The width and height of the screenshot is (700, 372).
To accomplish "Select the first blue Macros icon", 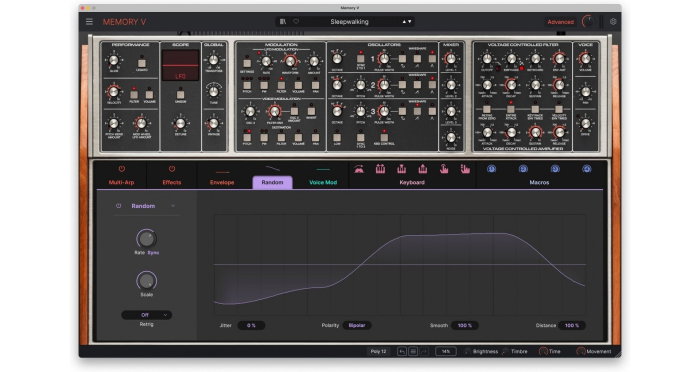I will click(x=492, y=169).
